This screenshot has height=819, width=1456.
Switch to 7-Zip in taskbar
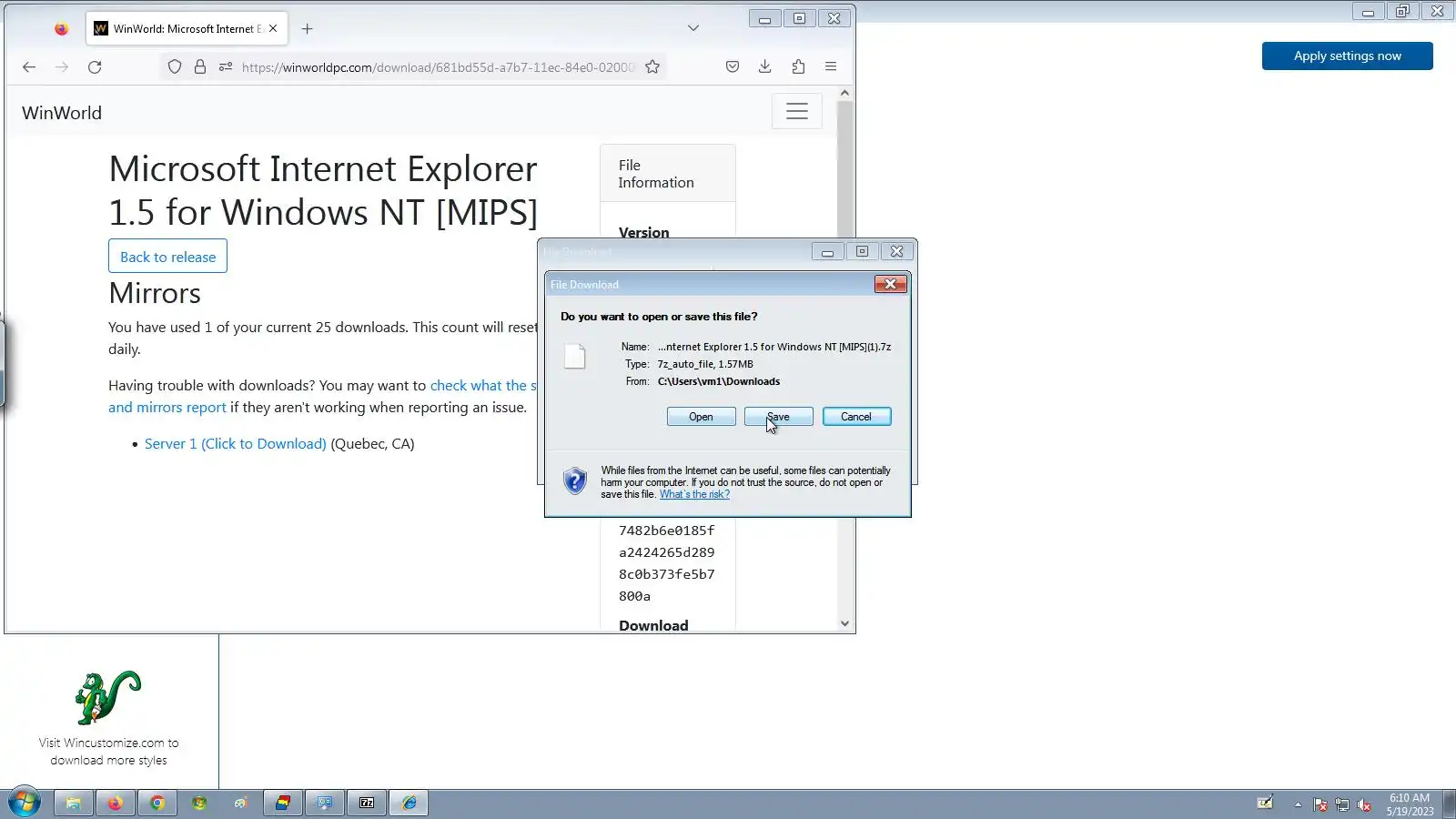point(367,803)
